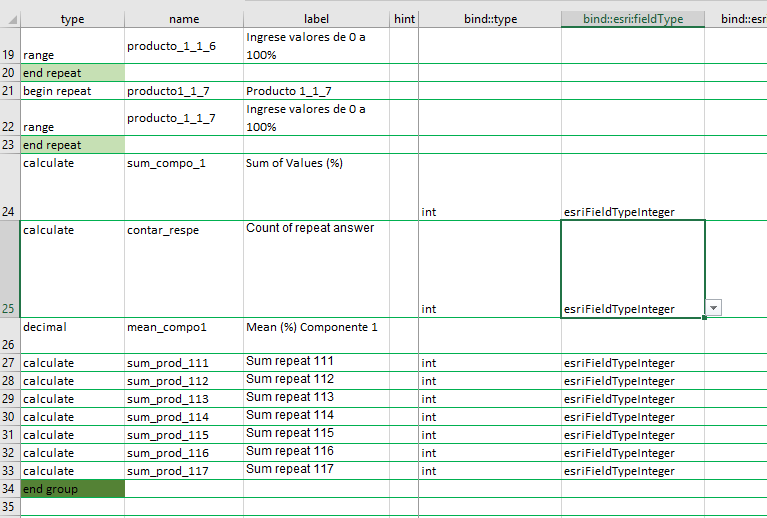Click the 'mean_compo1' name cell
The height and width of the screenshot is (518, 767).
(x=184, y=336)
